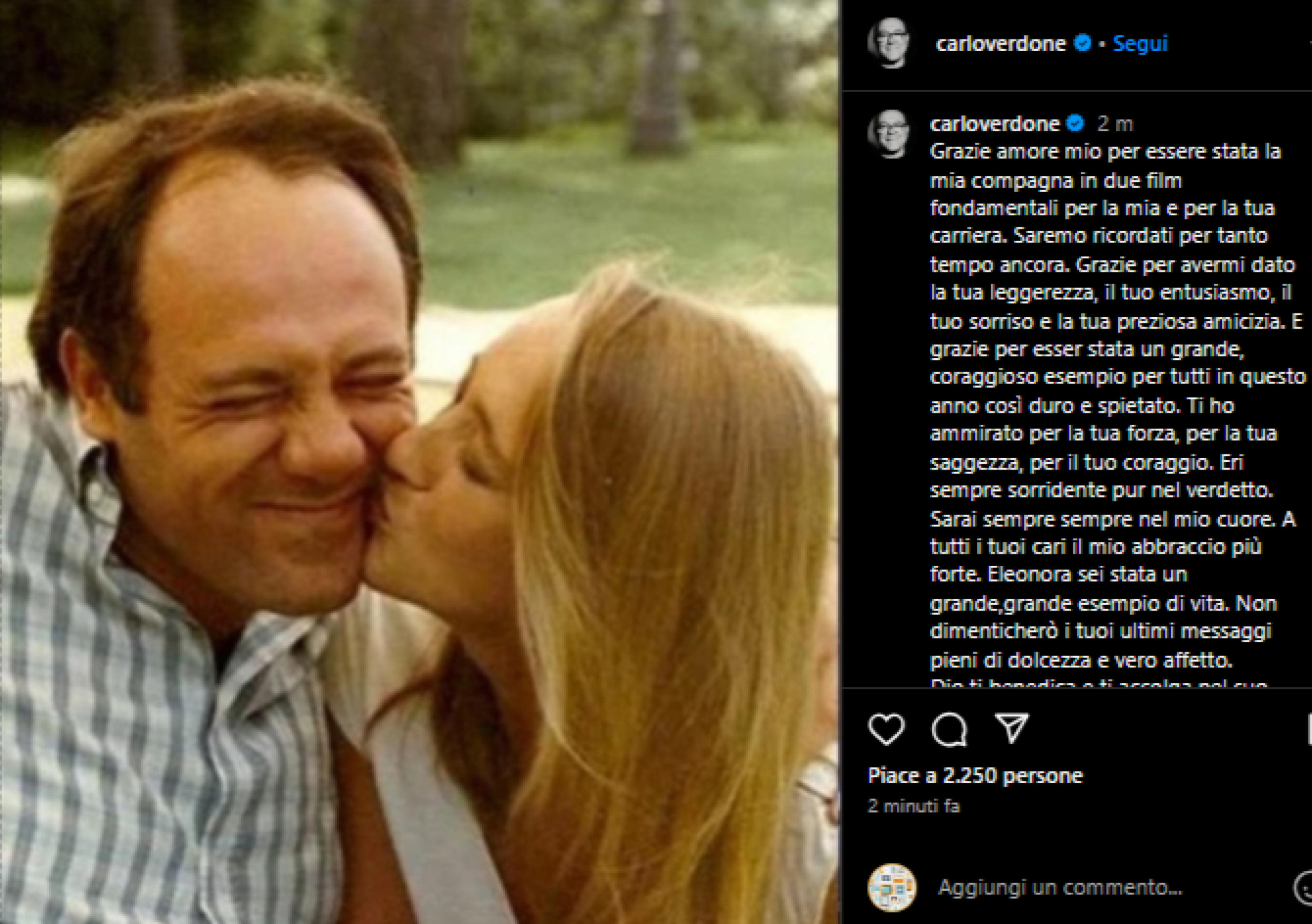The height and width of the screenshot is (924, 1312).
Task: Click the carloverdone username above the caption
Action: [x=994, y=124]
